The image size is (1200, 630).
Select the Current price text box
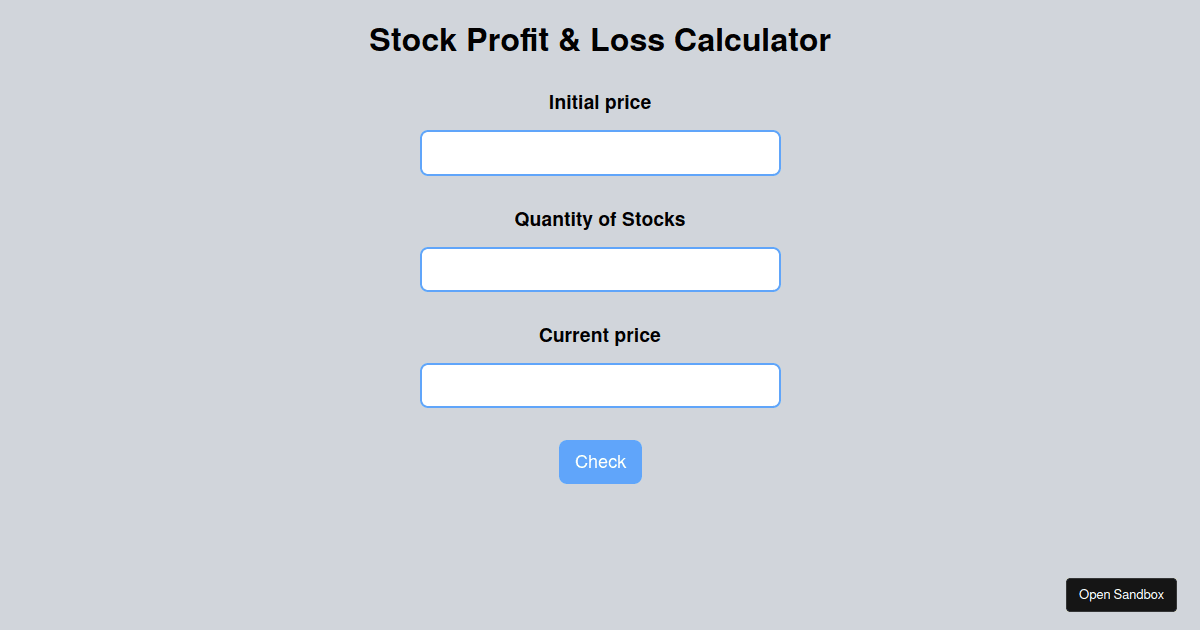pos(600,386)
